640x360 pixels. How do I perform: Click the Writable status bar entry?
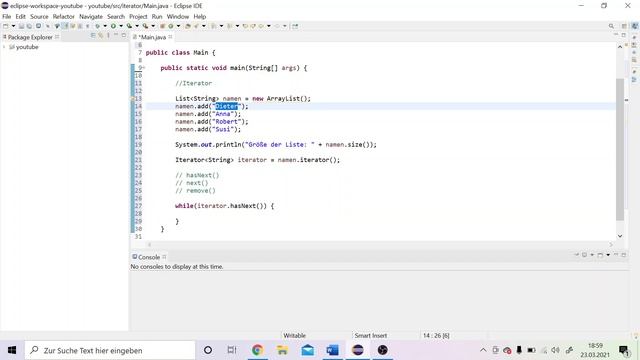(x=294, y=336)
